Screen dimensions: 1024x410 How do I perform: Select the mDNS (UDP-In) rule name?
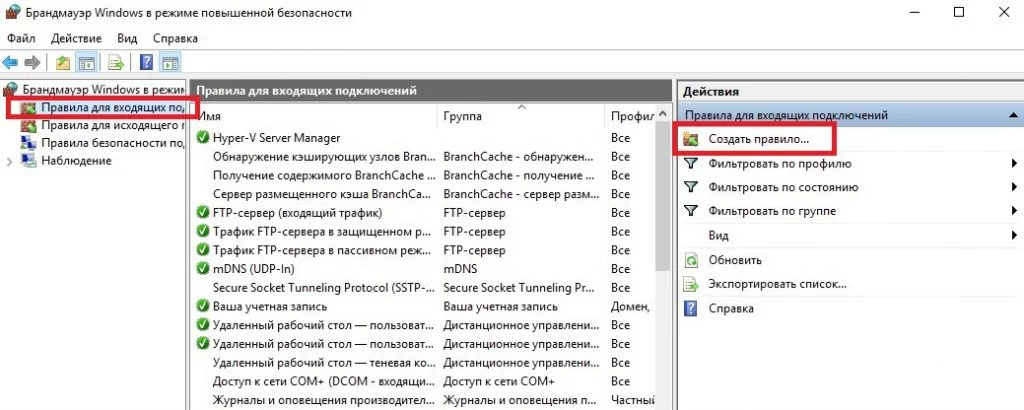(255, 268)
